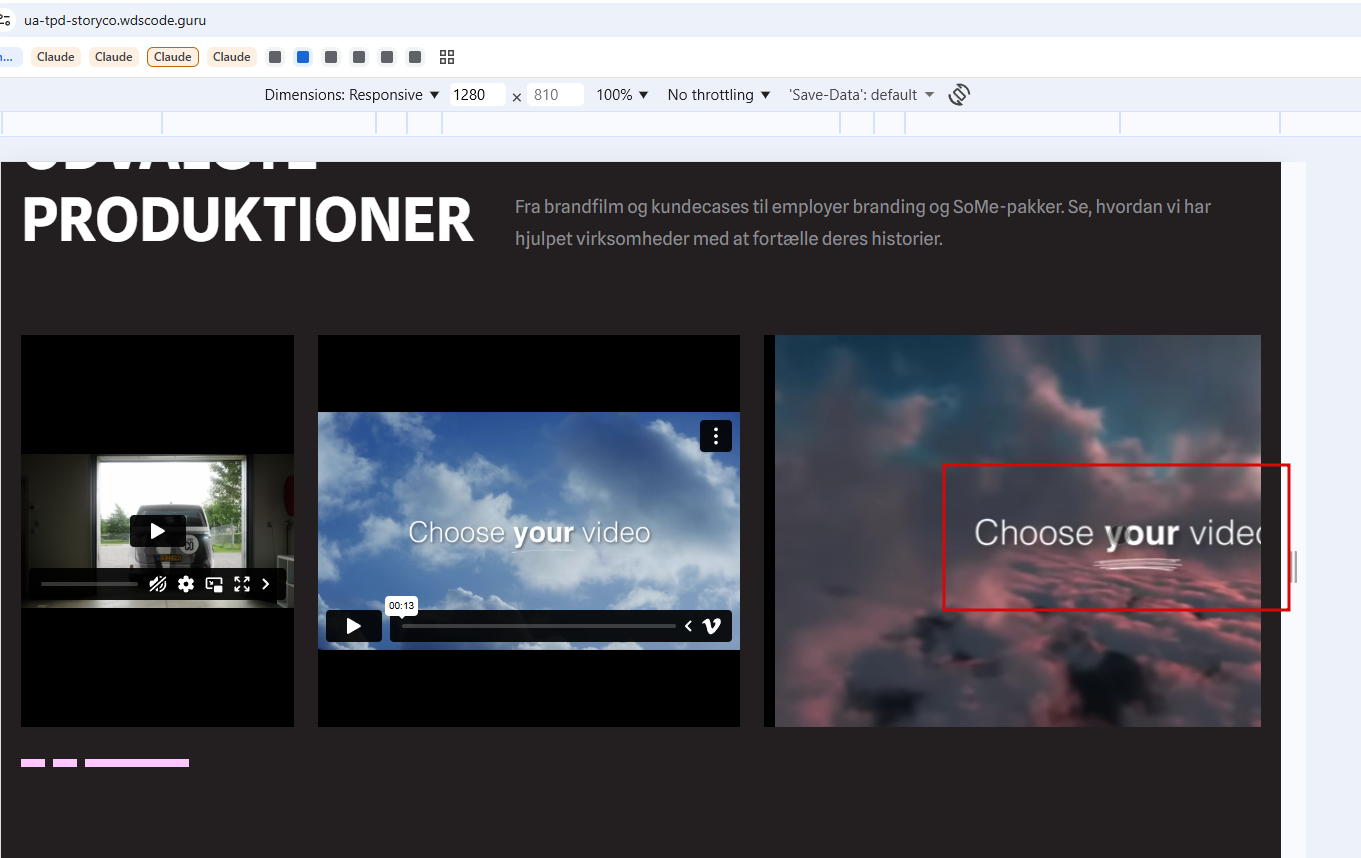This screenshot has width=1361, height=858.
Task: Click the long pink carousel pagination bar
Action: 137,763
